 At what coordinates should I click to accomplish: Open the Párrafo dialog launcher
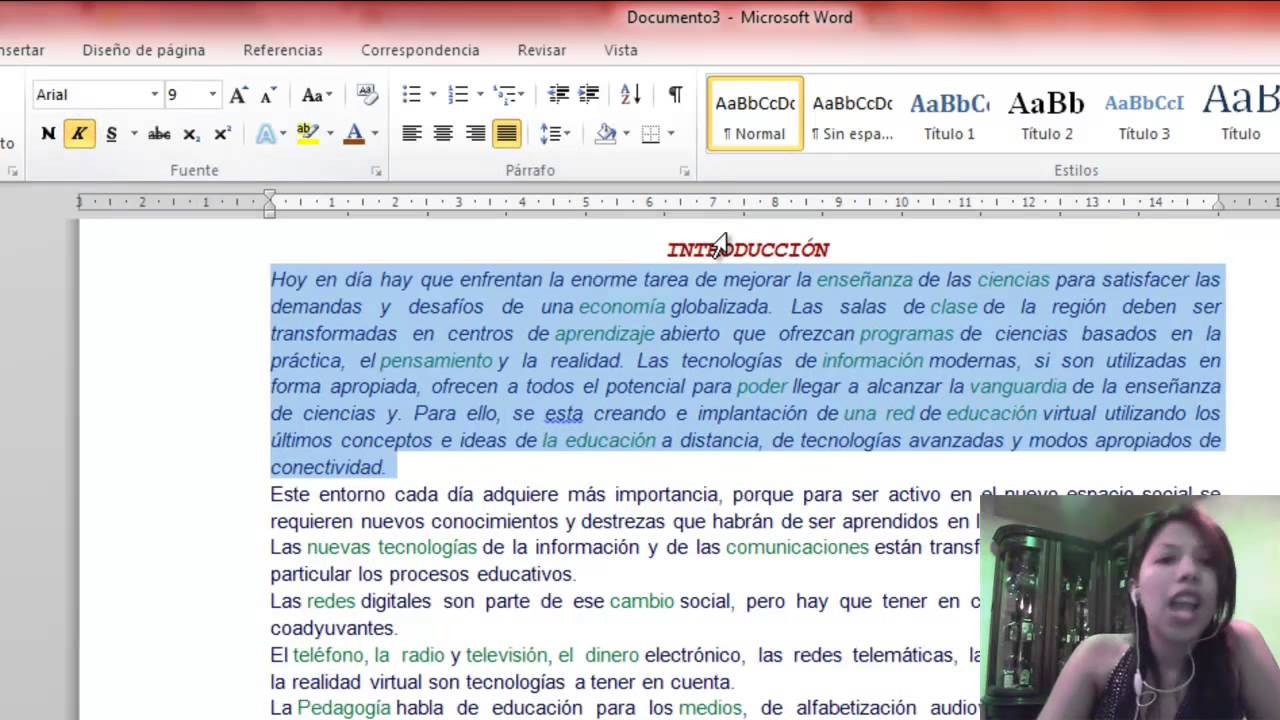pyautogui.click(x=684, y=172)
